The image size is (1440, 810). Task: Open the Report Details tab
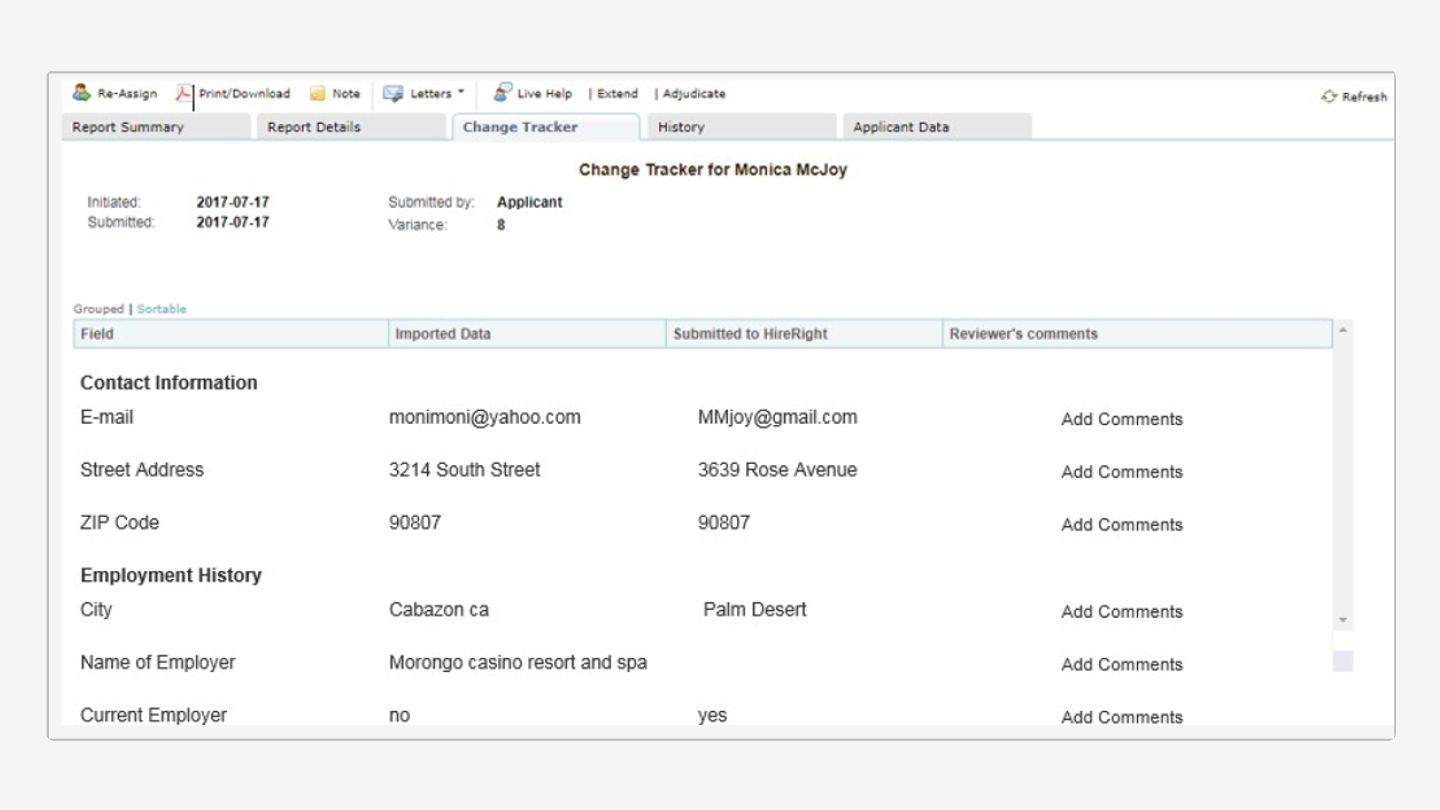coord(314,127)
